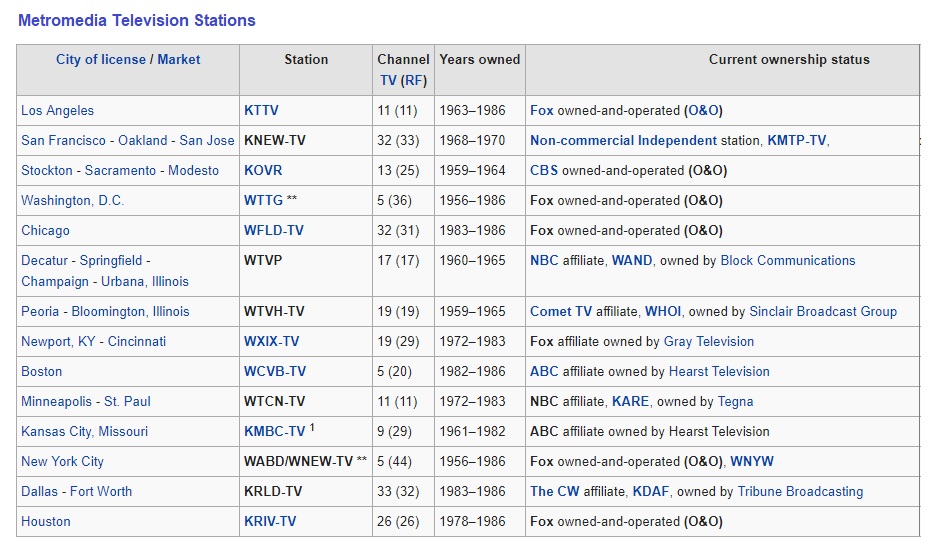Open the Washington, D.C. link

click(x=73, y=201)
